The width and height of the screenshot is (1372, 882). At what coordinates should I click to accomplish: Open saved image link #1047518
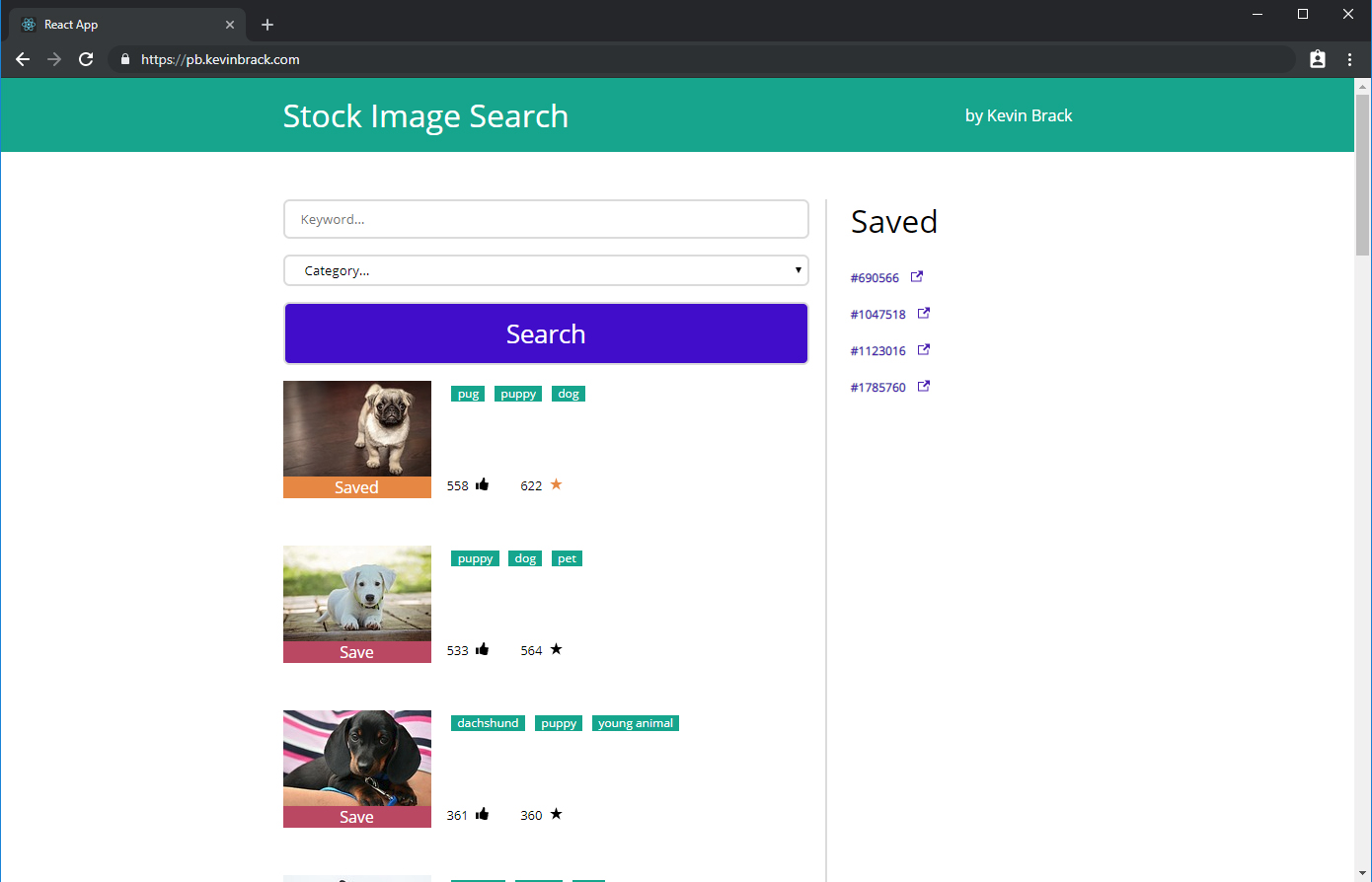pyautogui.click(x=877, y=315)
